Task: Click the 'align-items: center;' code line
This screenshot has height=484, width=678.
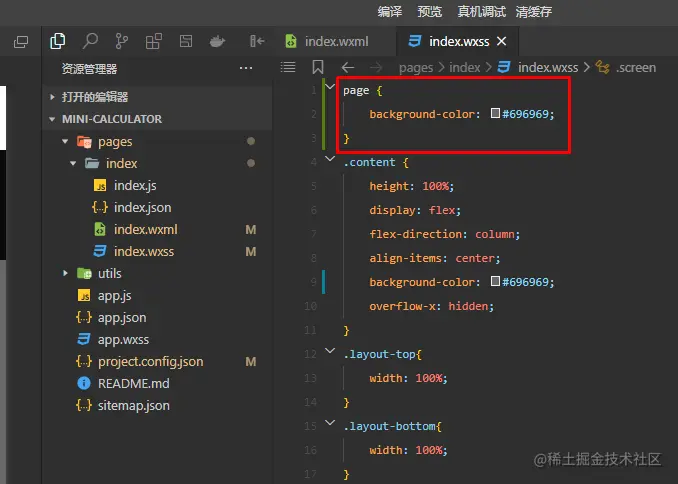Action: (435, 258)
